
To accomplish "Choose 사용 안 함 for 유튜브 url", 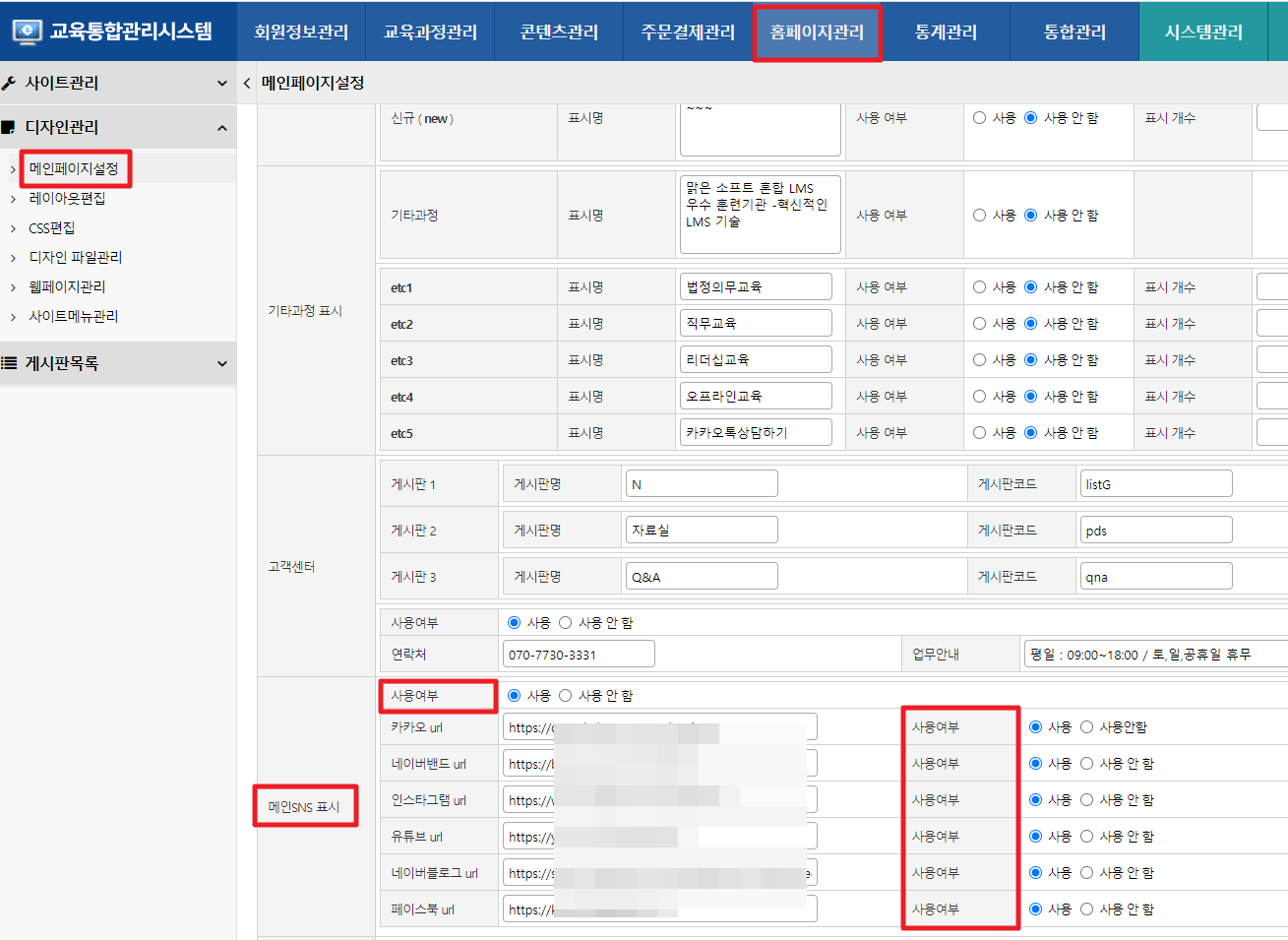I will 1086,837.
